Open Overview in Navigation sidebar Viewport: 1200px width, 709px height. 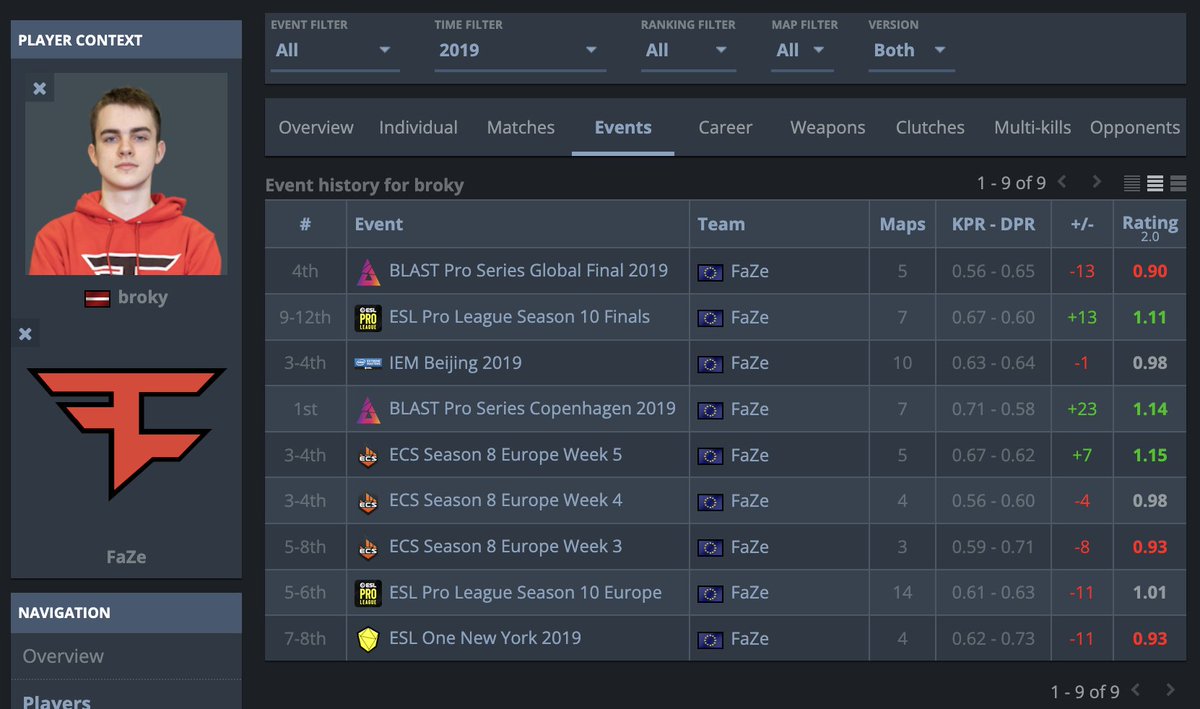click(x=63, y=656)
